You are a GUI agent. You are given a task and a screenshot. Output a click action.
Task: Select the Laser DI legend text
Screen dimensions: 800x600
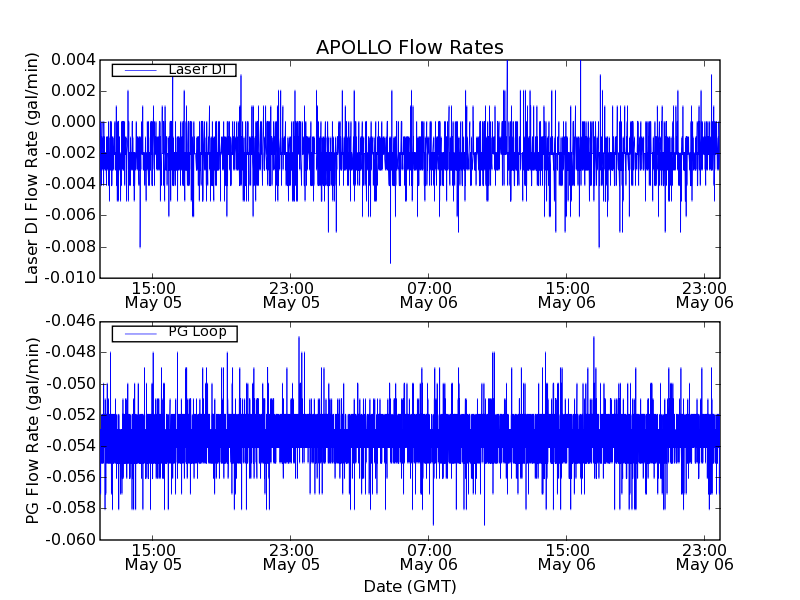tap(198, 69)
